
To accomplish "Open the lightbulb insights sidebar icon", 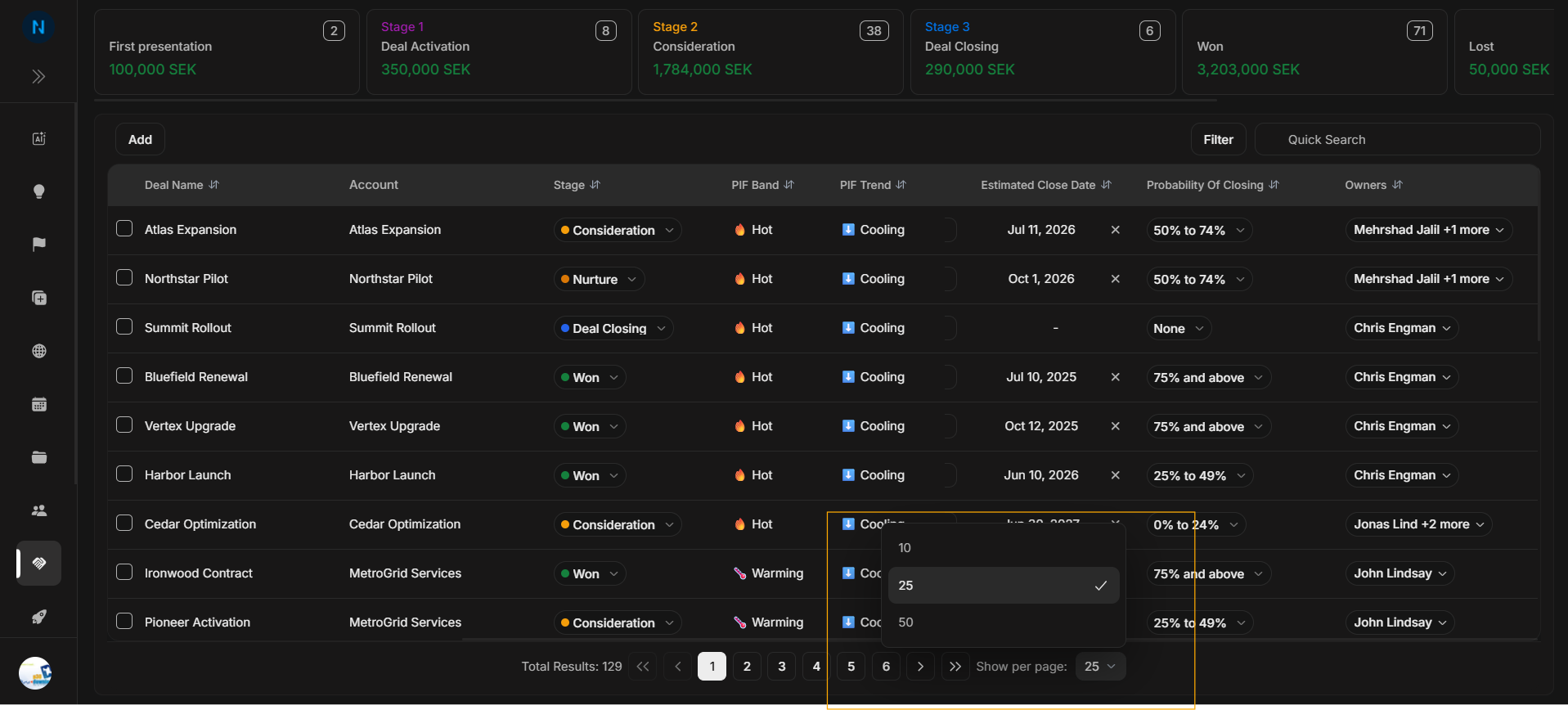I will tap(38, 191).
